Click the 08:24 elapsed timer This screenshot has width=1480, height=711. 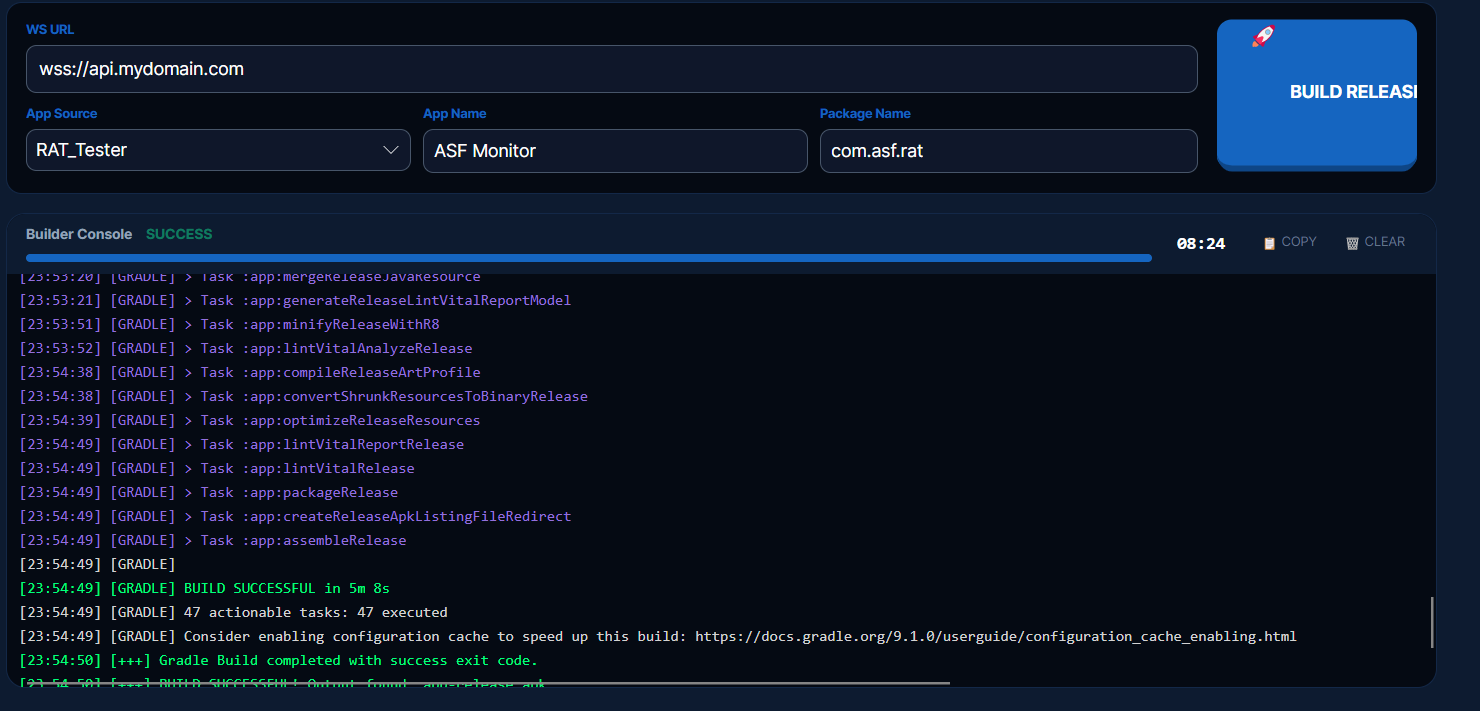coord(1201,243)
